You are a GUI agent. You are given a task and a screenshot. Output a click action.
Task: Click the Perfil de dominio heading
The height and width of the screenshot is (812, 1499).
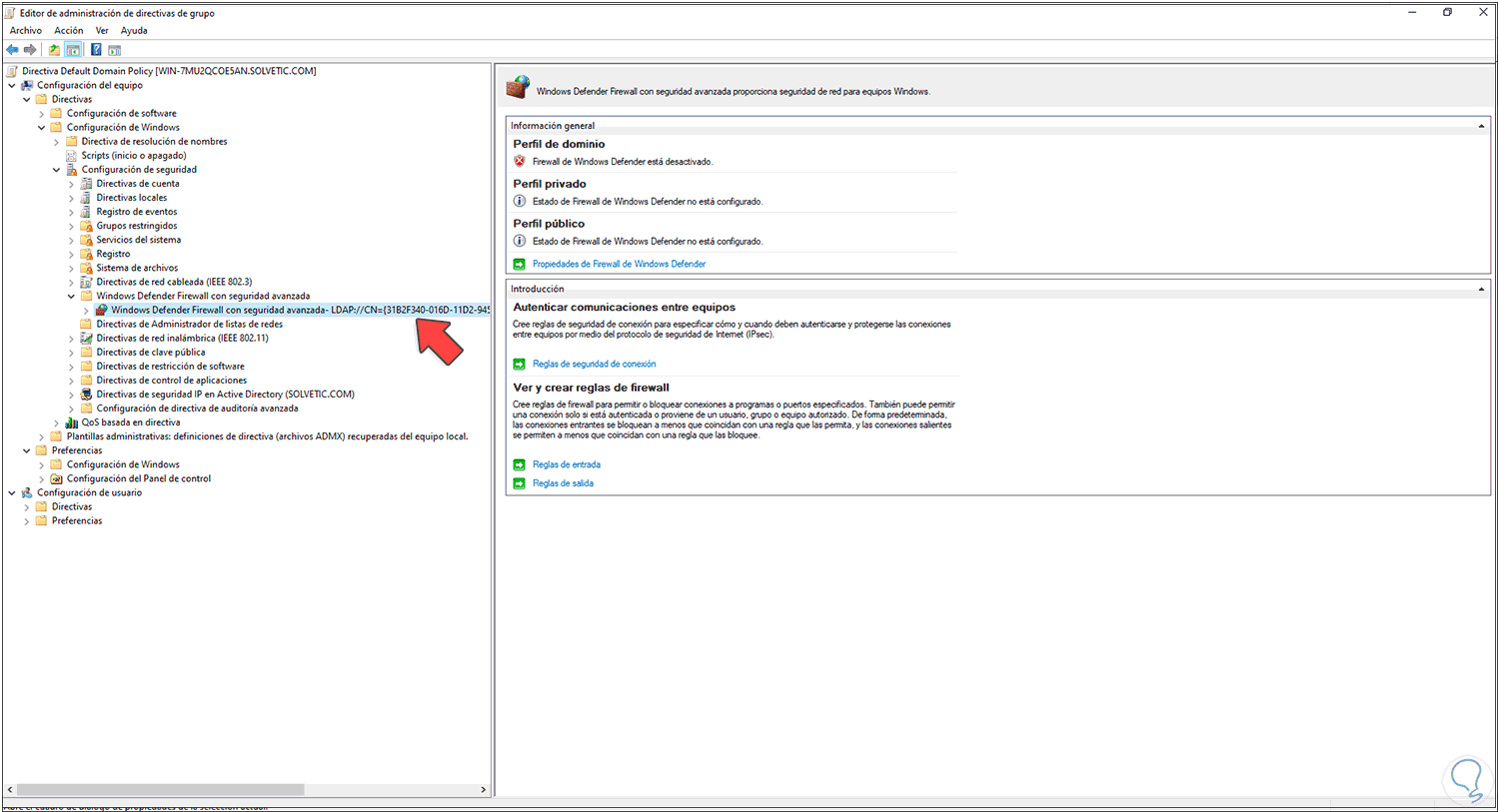[x=559, y=144]
